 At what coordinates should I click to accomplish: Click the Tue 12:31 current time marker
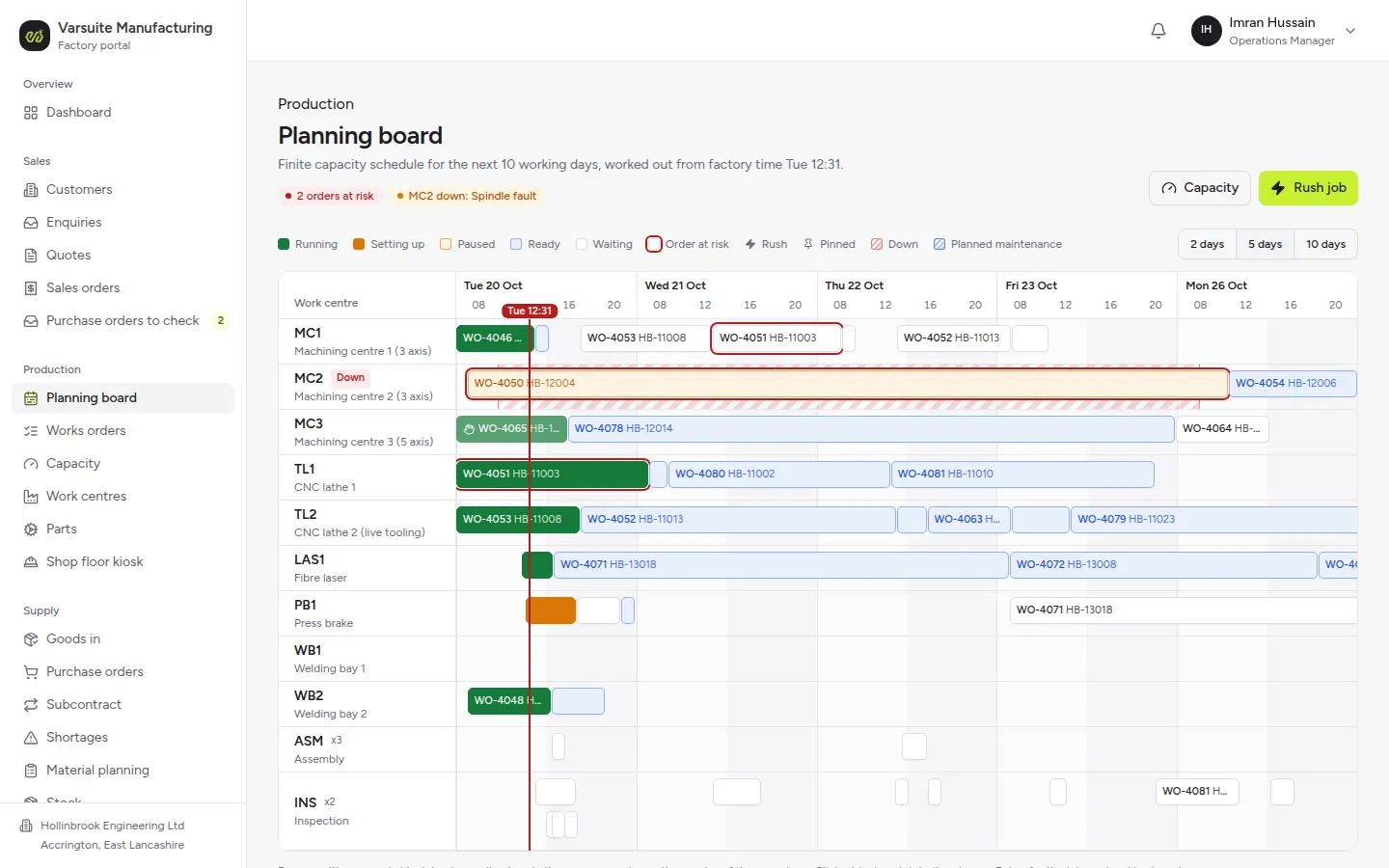tap(530, 311)
